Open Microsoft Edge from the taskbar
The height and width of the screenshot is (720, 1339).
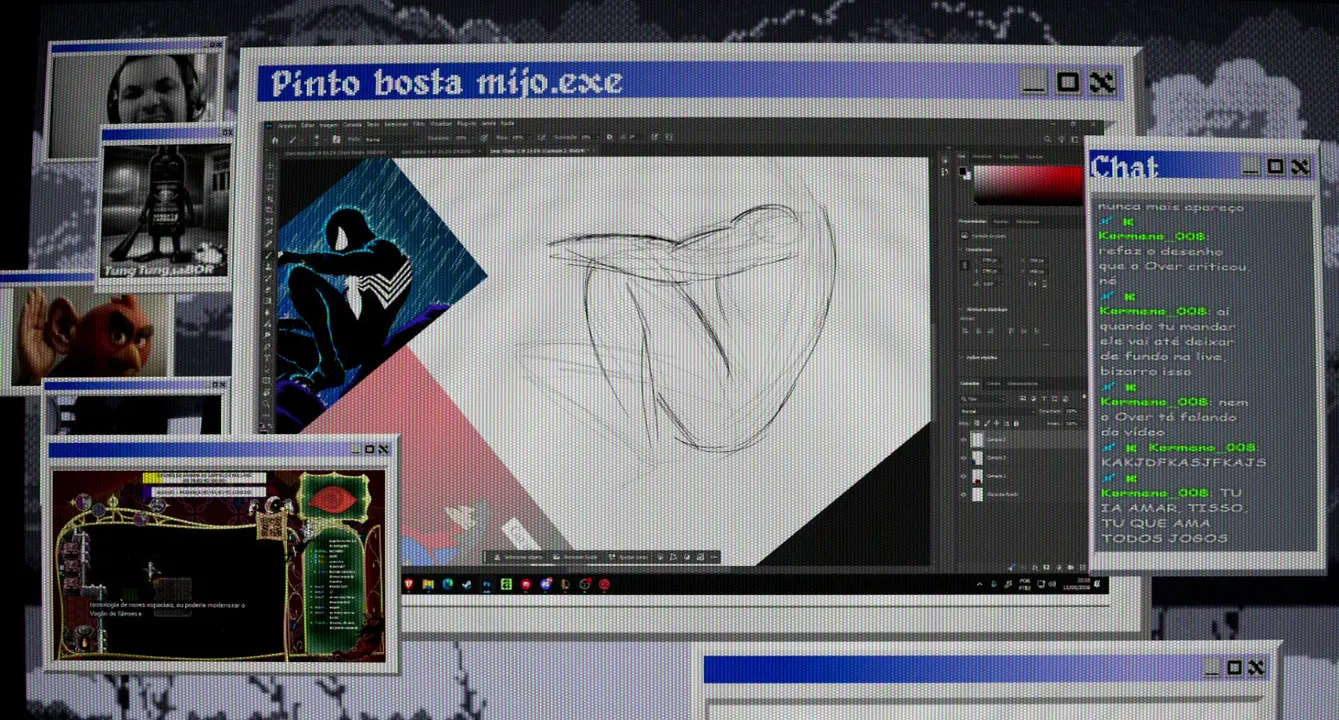click(x=447, y=584)
